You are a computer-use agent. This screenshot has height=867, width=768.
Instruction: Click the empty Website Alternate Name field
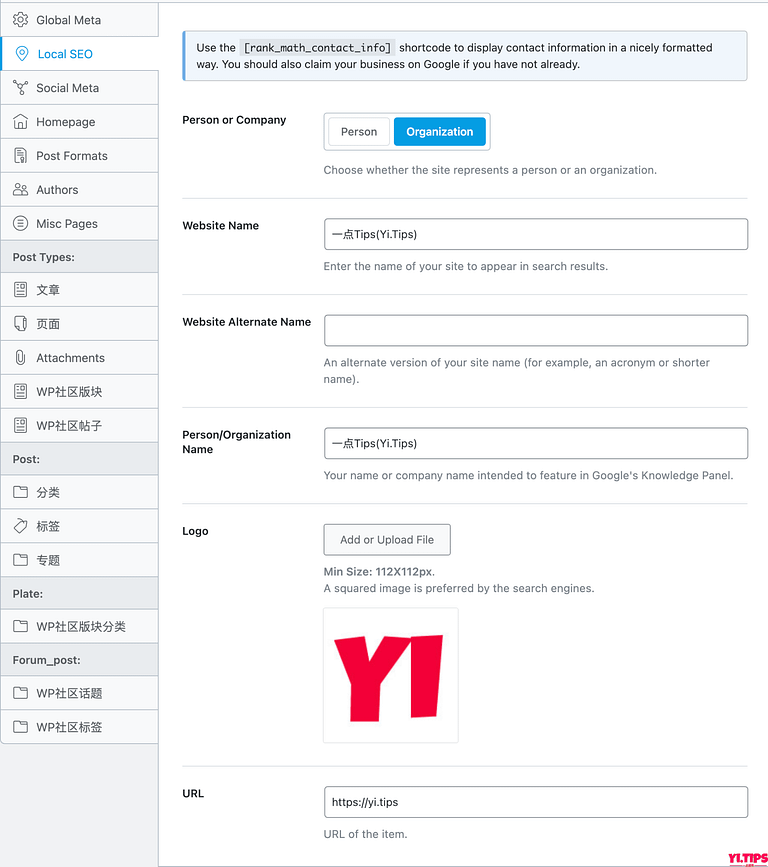pyautogui.click(x=536, y=330)
